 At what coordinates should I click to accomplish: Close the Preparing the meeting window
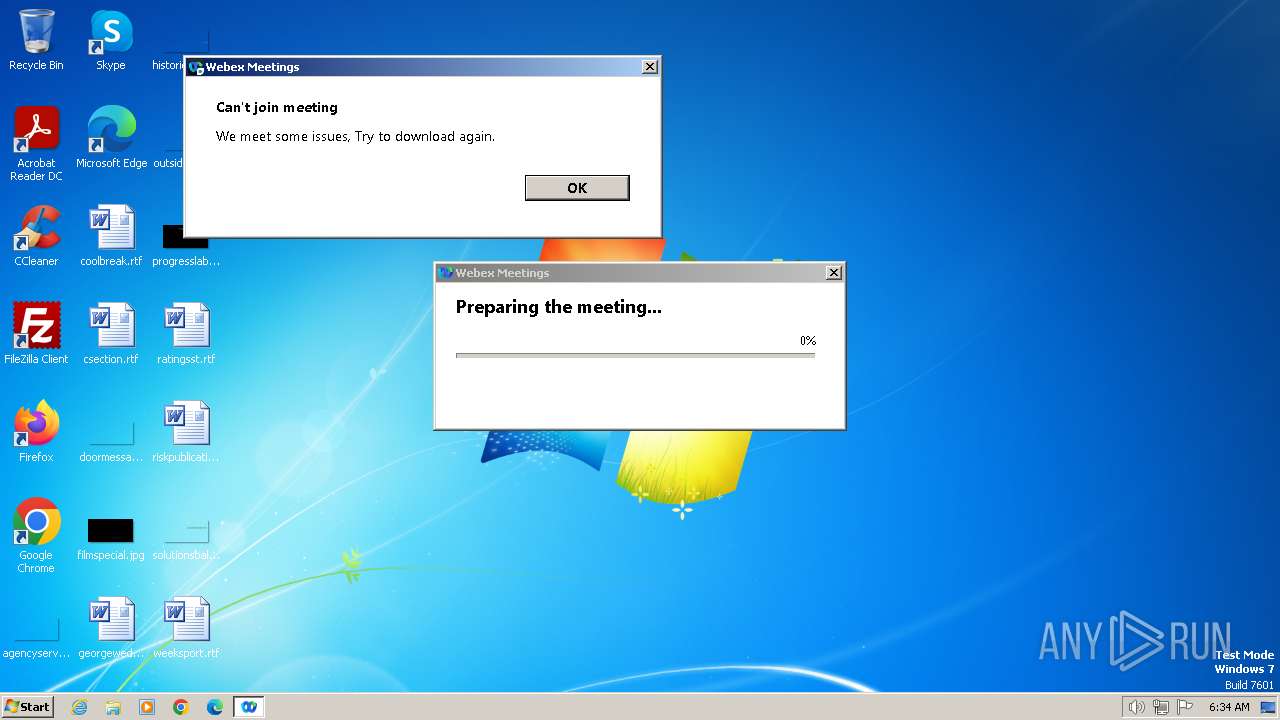coord(834,273)
